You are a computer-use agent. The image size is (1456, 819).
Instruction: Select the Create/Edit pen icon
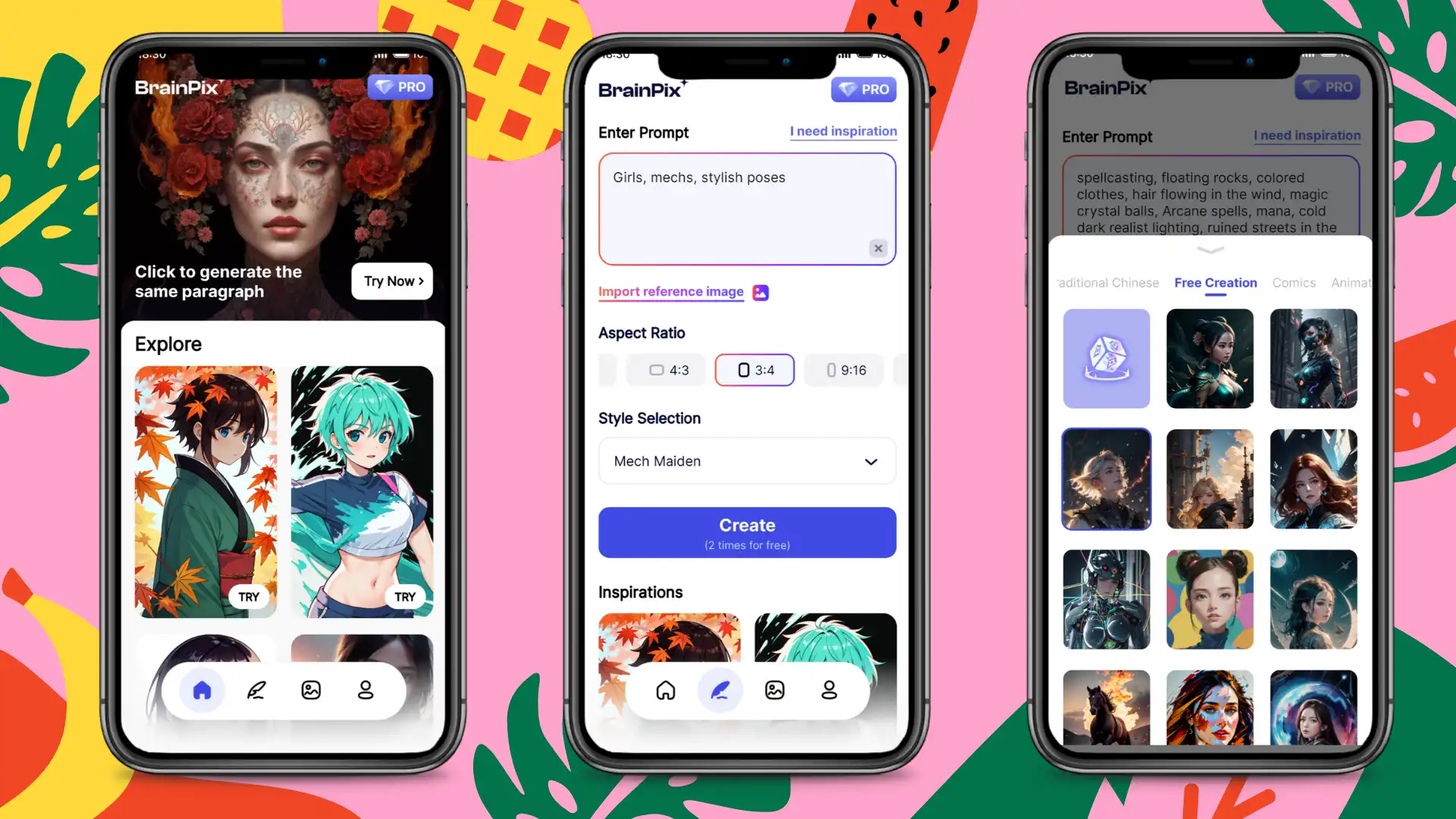tap(720, 690)
